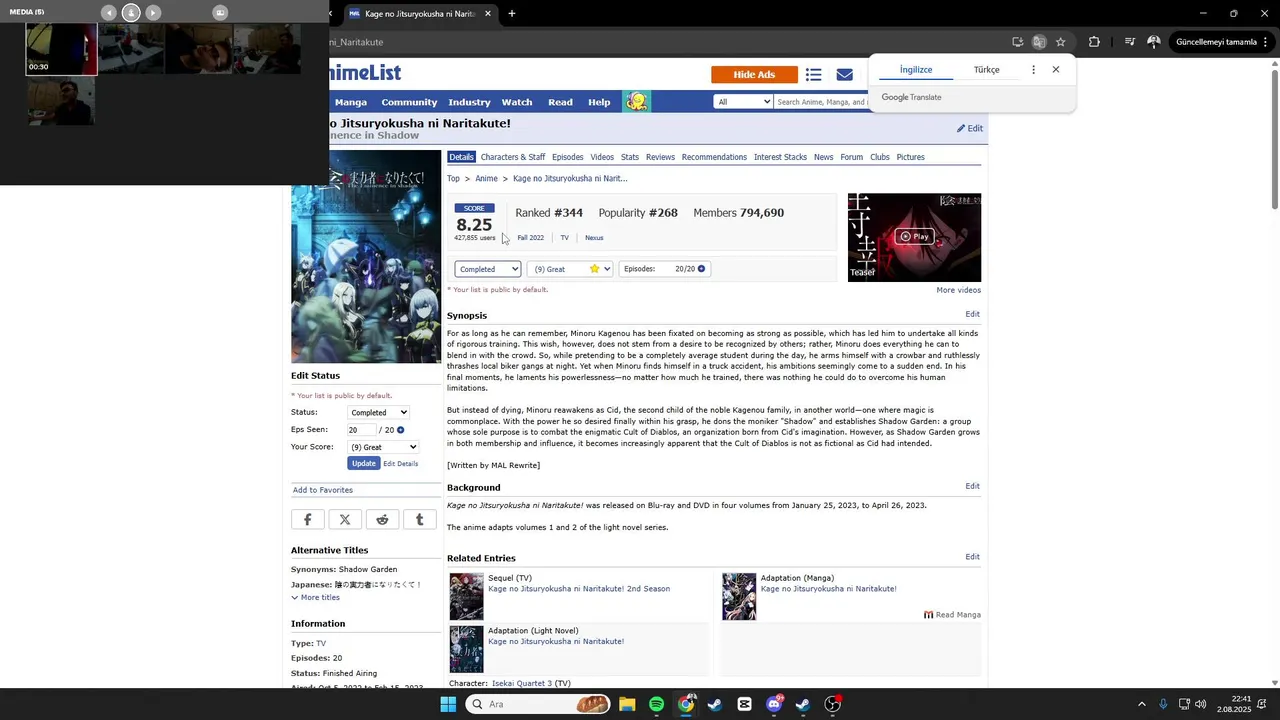
Task: Share on Reddit icon
Action: pos(382,520)
